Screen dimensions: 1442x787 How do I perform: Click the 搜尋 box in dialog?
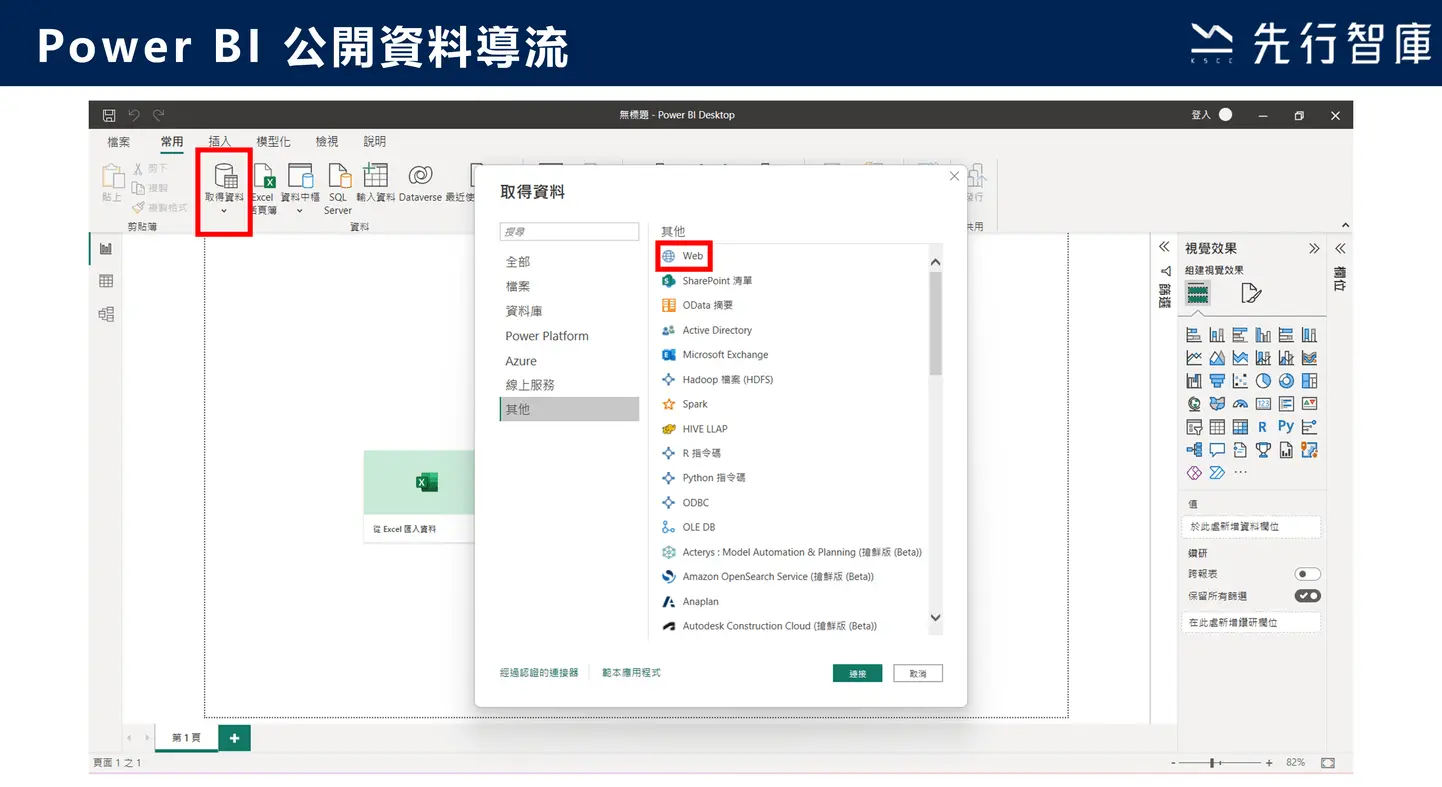pos(569,232)
